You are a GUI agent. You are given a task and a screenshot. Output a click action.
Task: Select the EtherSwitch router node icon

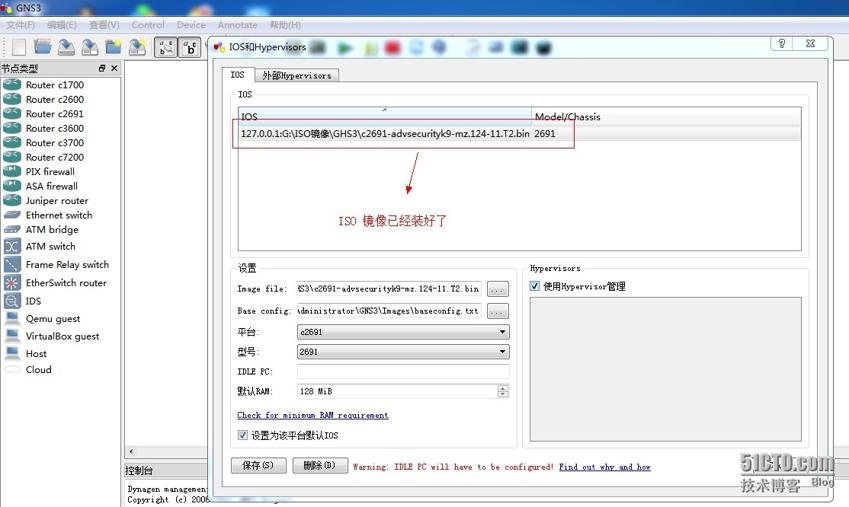(12, 283)
